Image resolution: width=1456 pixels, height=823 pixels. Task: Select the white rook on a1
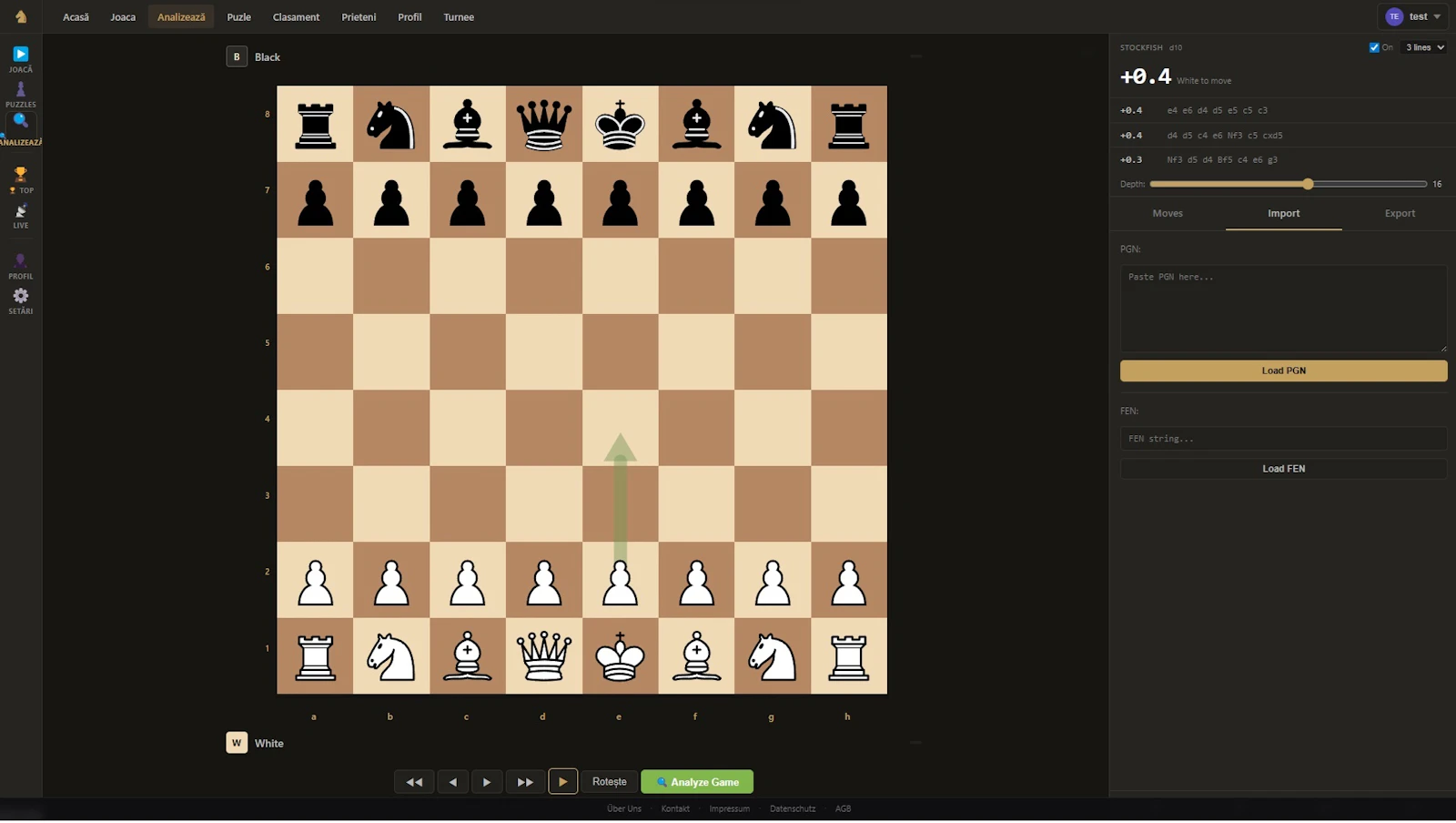pos(315,656)
